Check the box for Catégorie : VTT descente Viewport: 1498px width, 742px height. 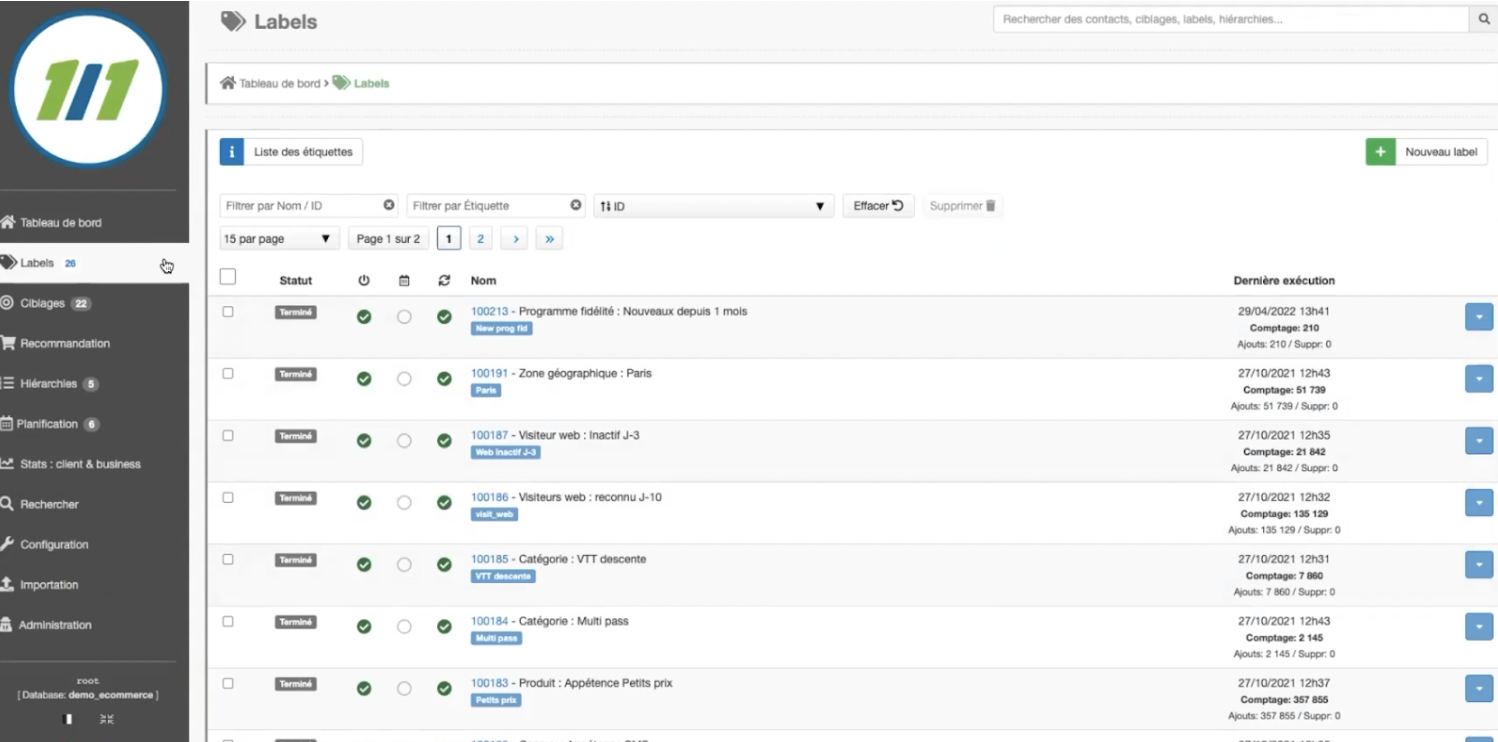[x=228, y=560]
